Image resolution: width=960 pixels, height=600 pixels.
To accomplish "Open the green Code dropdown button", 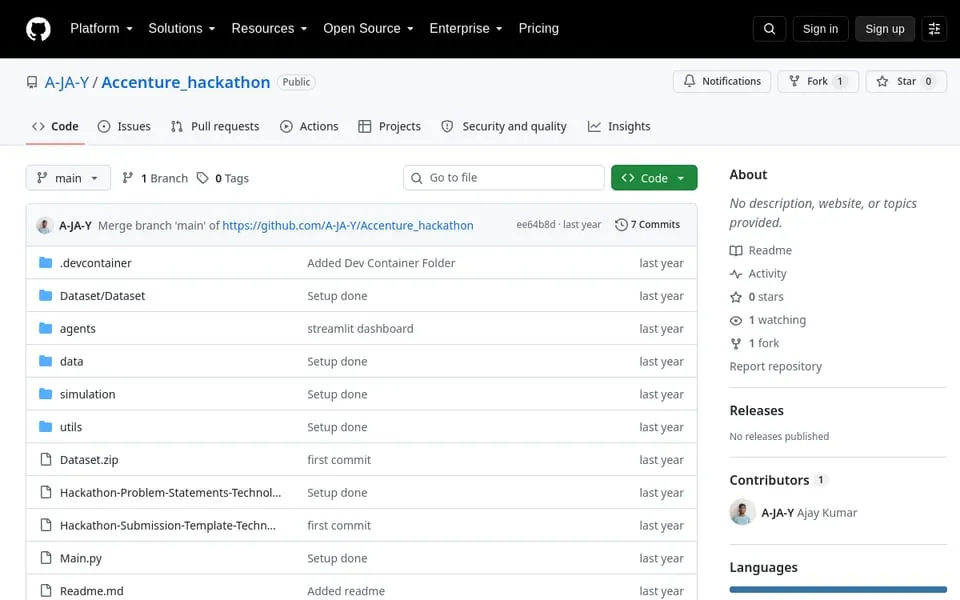I will pos(654,178).
